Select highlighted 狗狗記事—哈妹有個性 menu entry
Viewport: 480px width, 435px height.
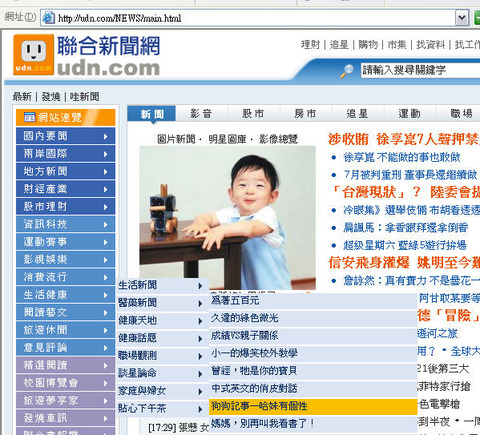pyautogui.click(x=313, y=406)
